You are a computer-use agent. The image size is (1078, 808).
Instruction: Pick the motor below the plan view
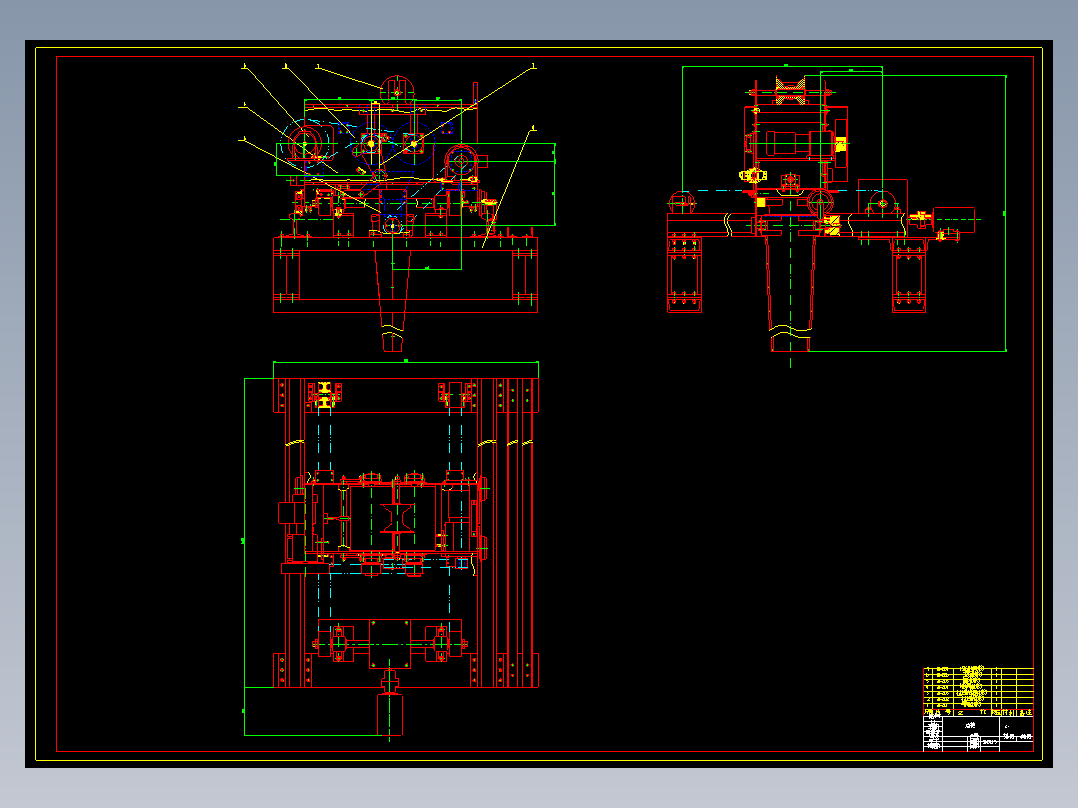[390, 714]
